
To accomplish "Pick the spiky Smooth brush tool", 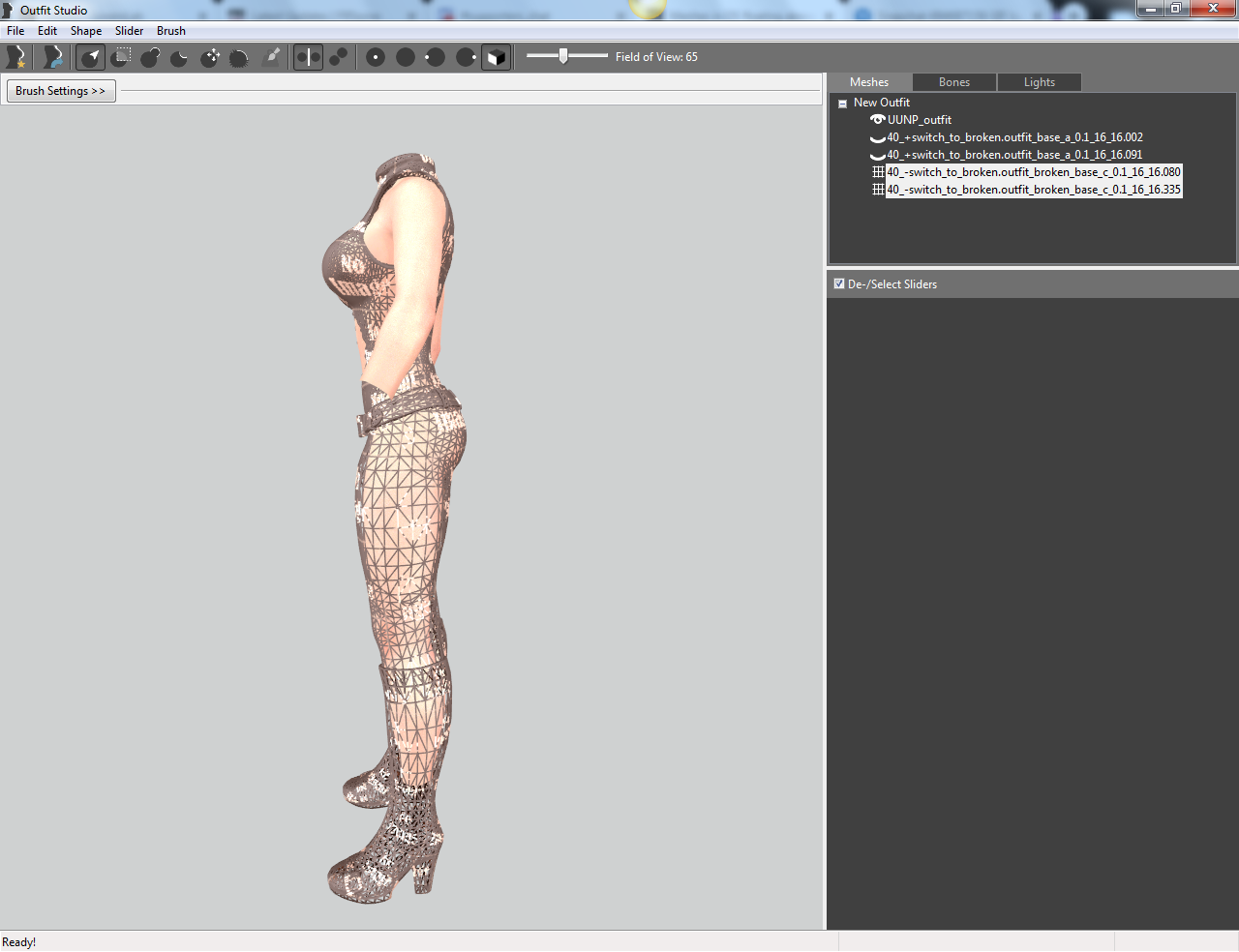I will [x=239, y=57].
